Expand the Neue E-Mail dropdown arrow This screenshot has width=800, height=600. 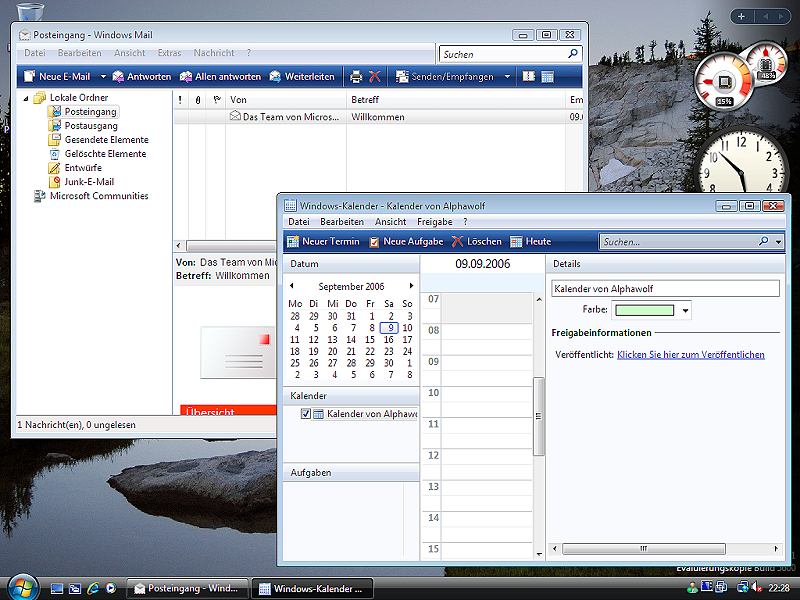tap(103, 76)
